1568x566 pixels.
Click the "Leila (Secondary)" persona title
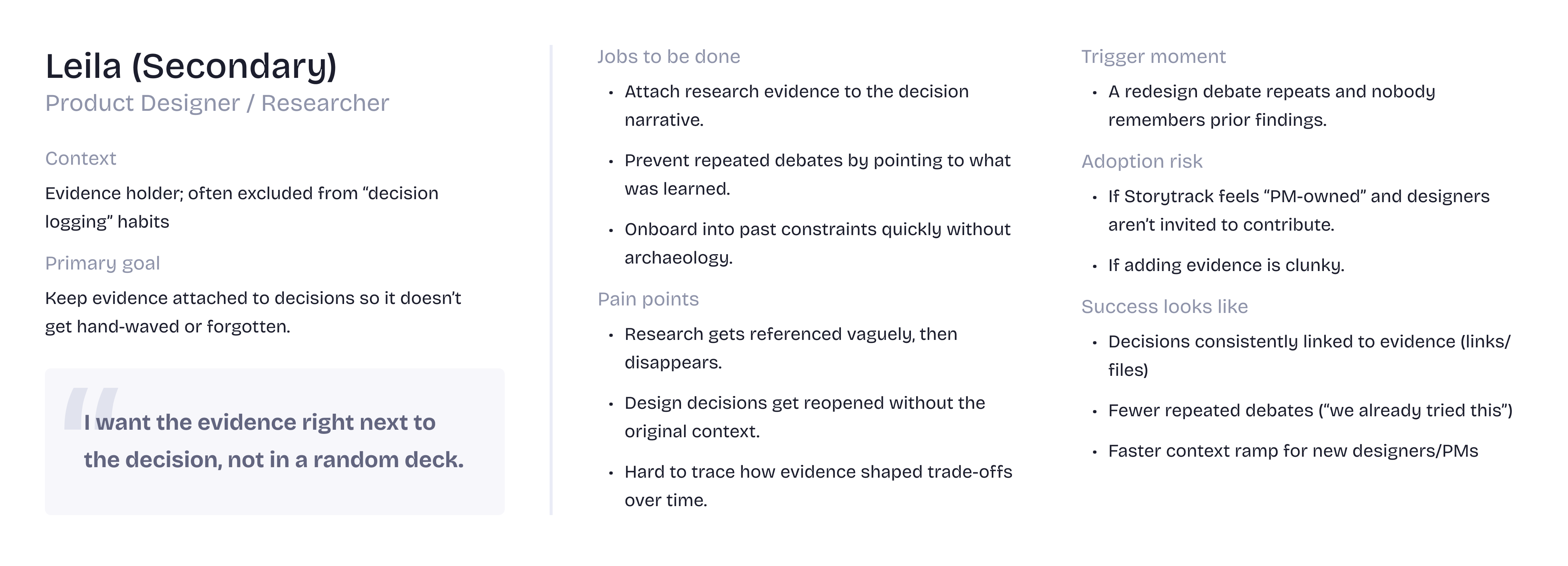click(191, 66)
